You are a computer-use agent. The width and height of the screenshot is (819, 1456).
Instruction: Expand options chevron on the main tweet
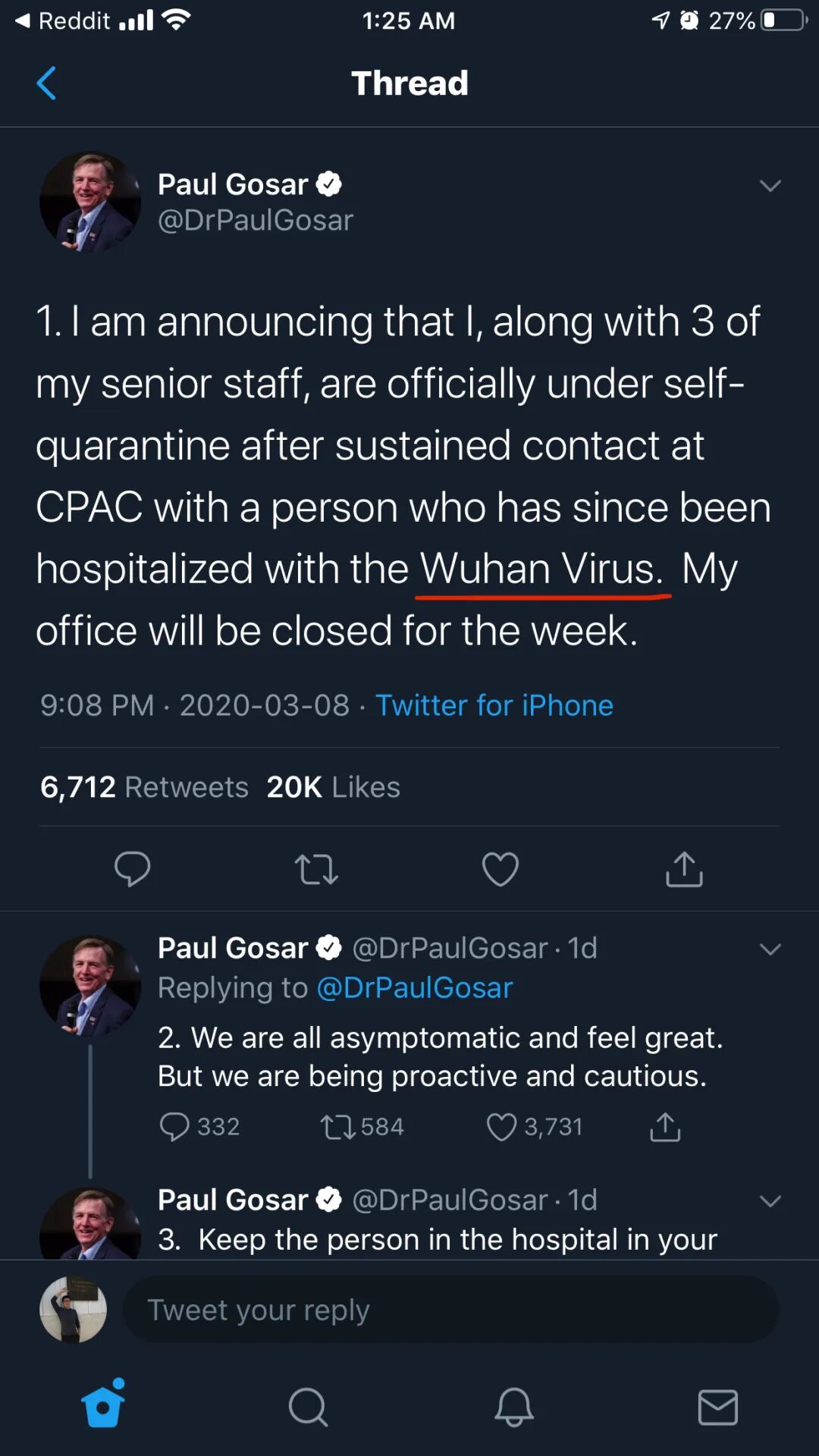[x=770, y=186]
